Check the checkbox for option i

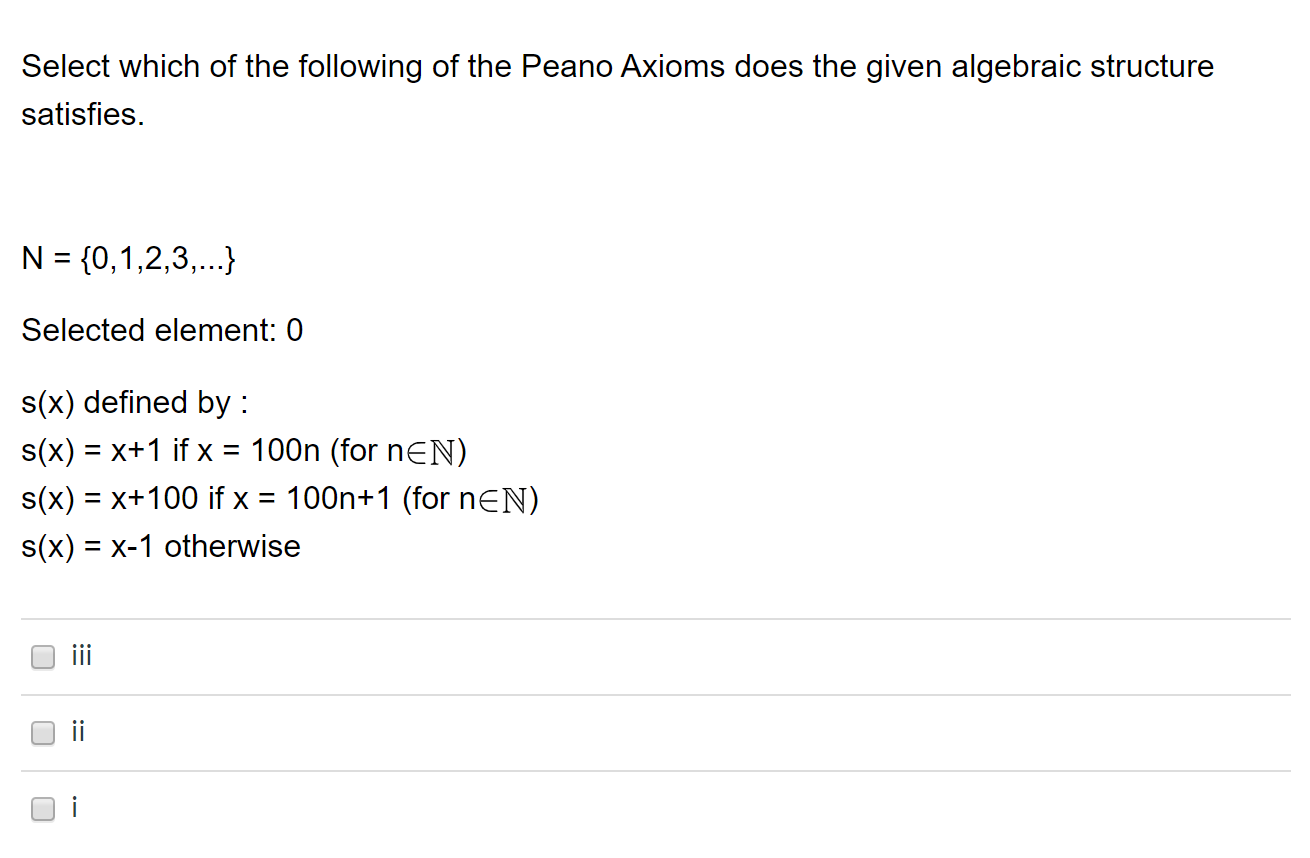pos(42,809)
